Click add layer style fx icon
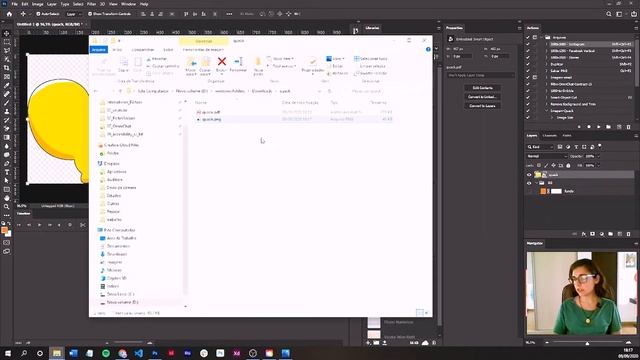This screenshot has width=640, height=360. coord(584,234)
